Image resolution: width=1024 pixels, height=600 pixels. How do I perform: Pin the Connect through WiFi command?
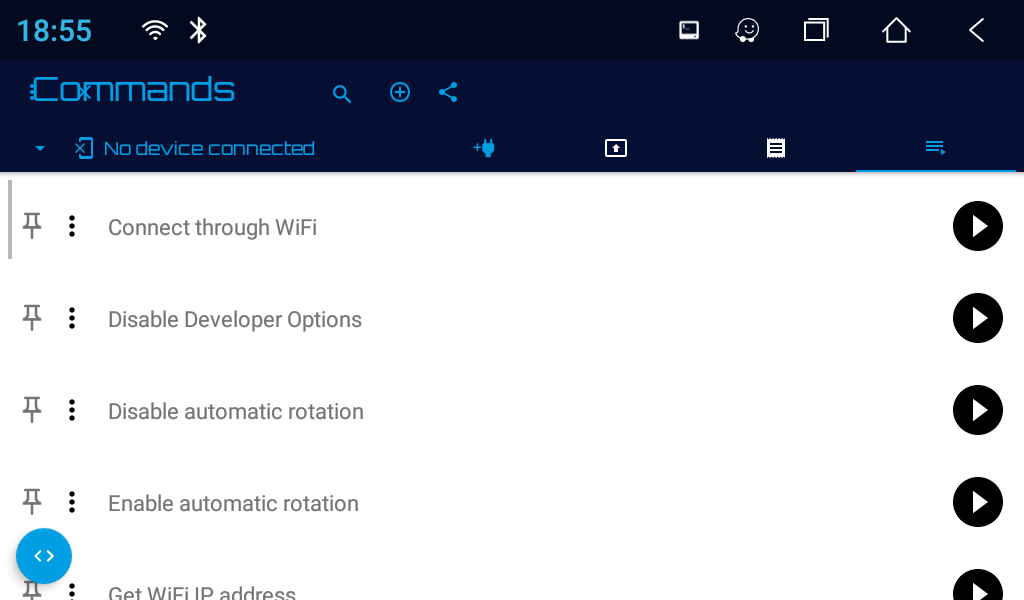tap(31, 226)
